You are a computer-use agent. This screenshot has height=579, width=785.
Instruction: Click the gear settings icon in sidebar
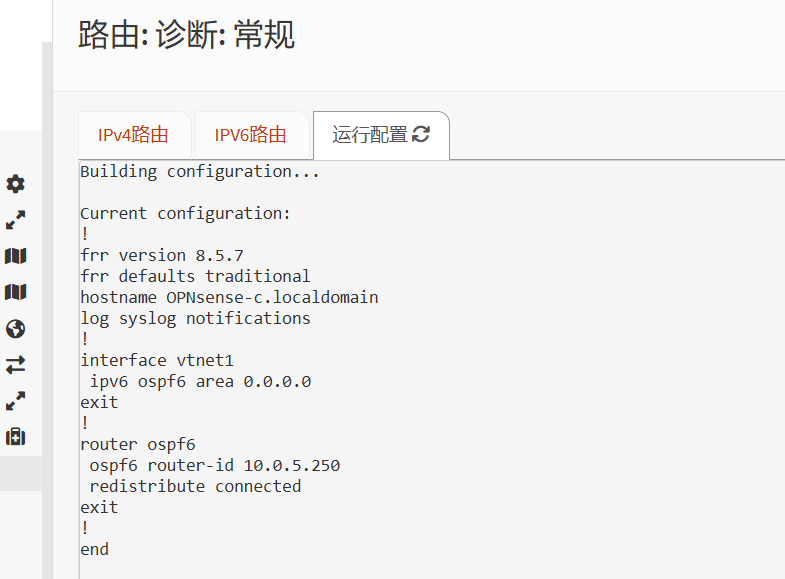(x=15, y=184)
